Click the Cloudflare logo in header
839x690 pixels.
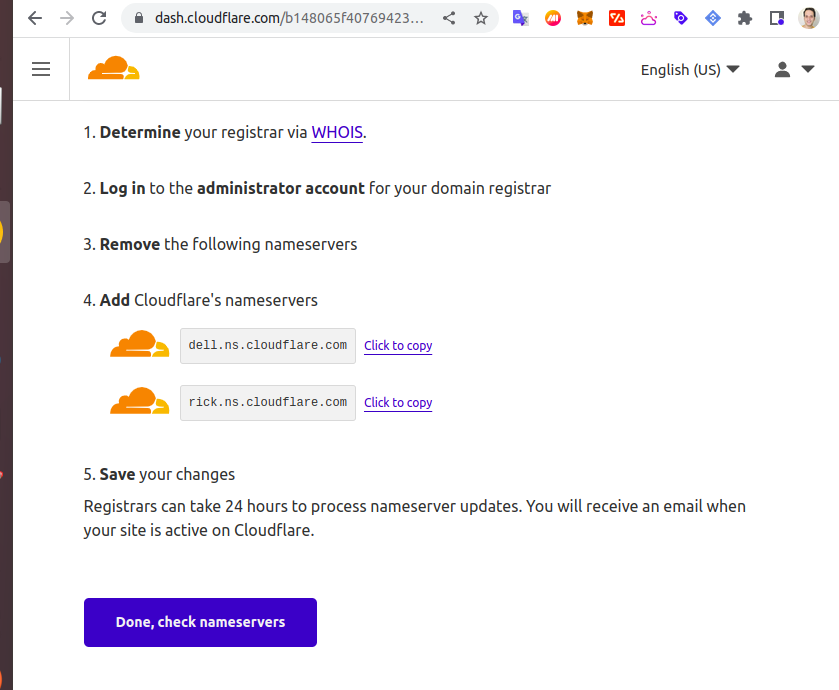(113, 68)
